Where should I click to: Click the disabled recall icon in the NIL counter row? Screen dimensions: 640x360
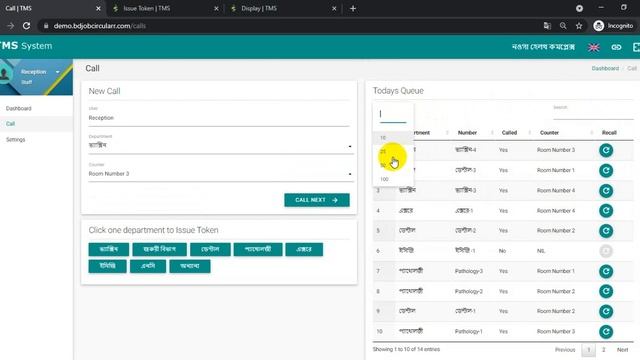(x=606, y=251)
